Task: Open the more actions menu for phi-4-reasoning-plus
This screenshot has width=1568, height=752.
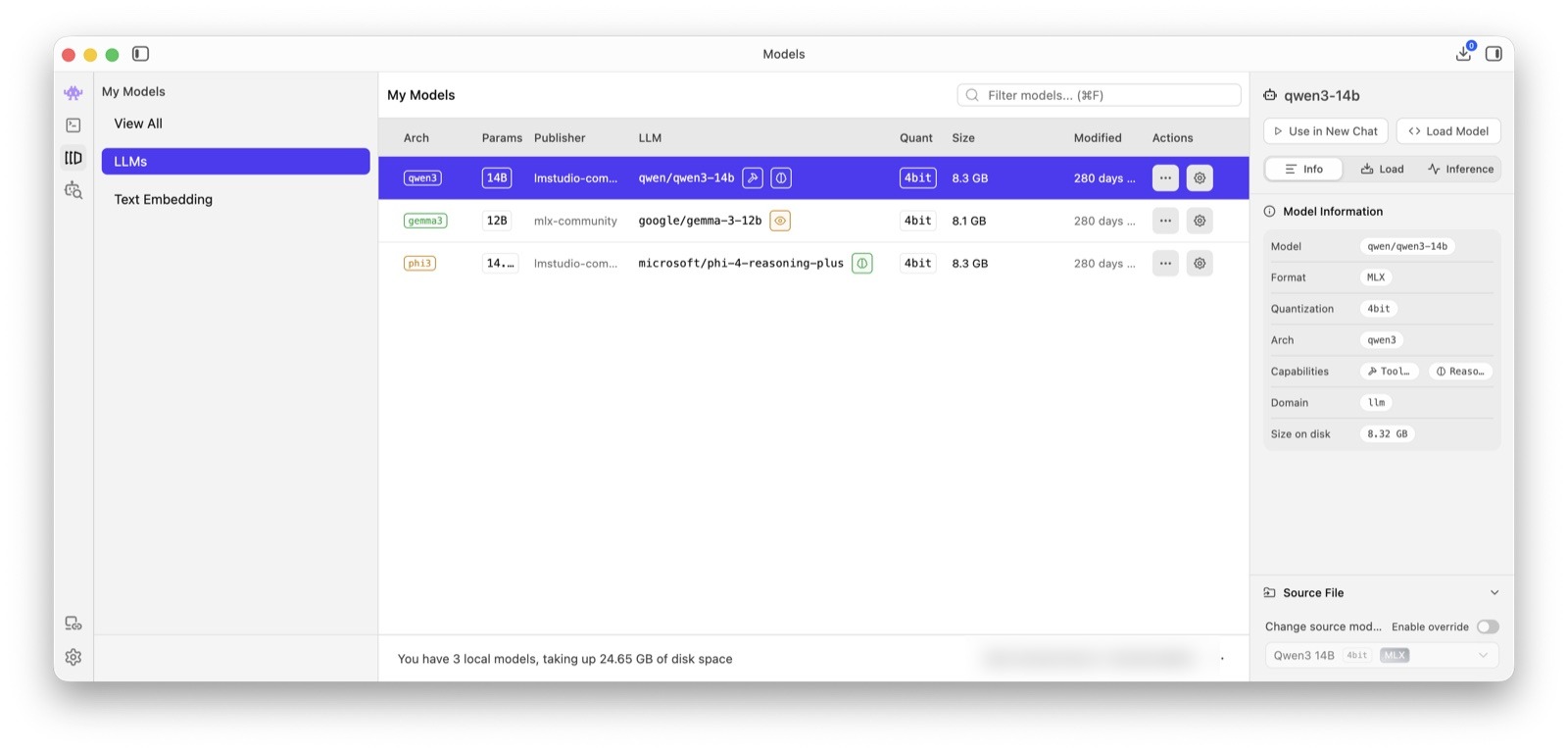Action: click(1165, 263)
